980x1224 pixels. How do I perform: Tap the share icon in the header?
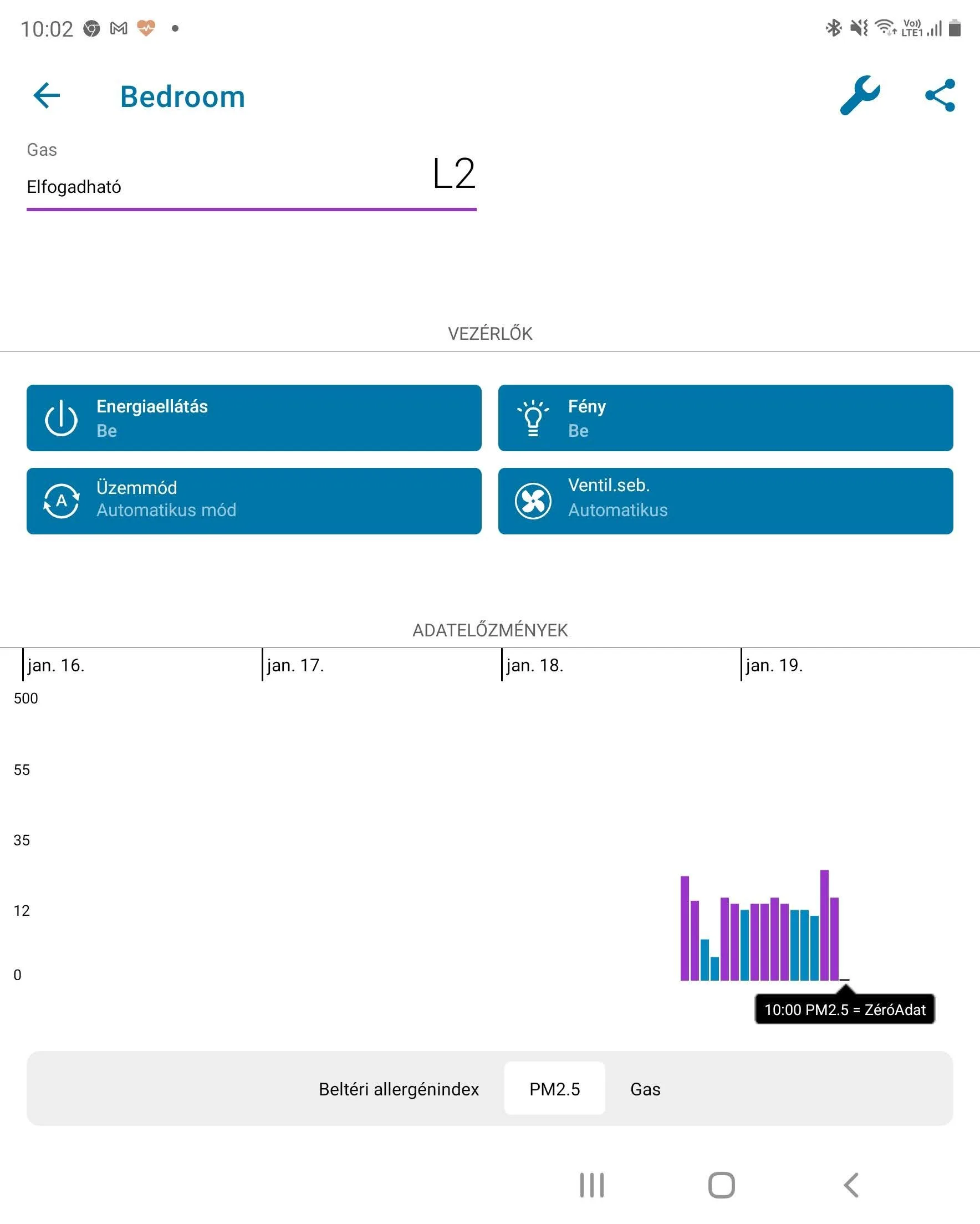pyautogui.click(x=940, y=95)
